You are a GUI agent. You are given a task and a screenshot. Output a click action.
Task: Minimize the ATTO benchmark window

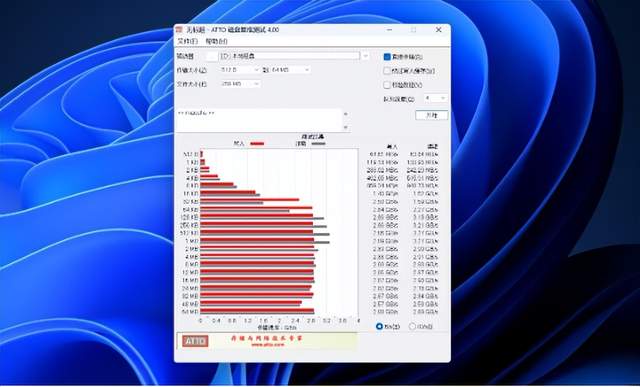tap(389, 30)
